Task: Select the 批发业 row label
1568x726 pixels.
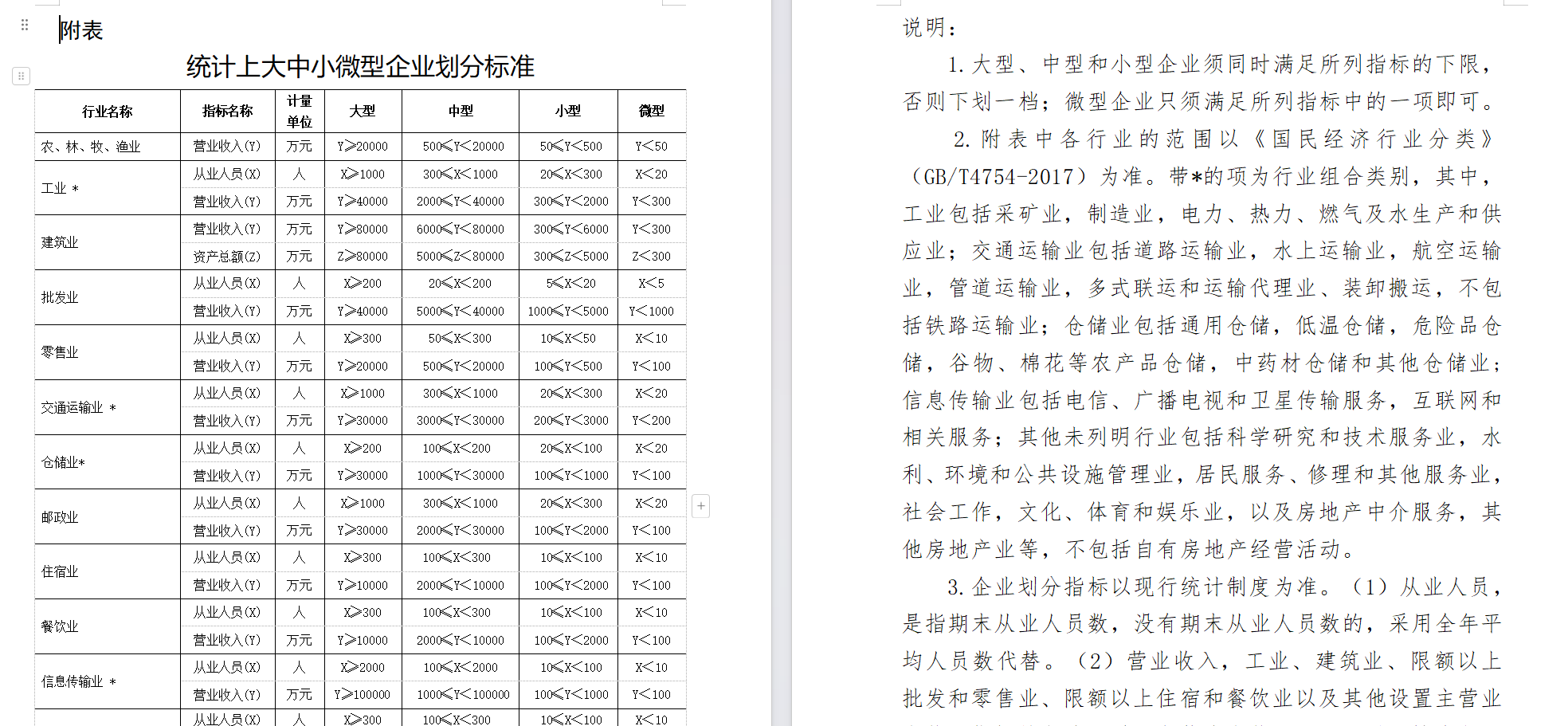Action: click(61, 297)
